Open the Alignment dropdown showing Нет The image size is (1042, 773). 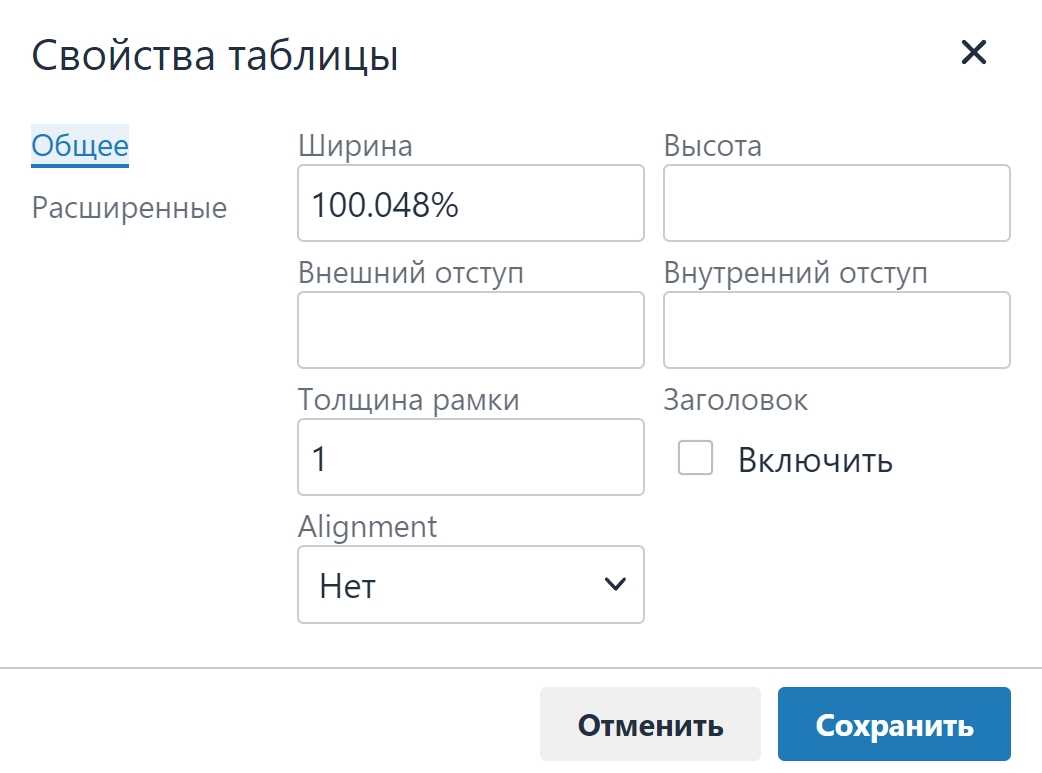click(470, 585)
